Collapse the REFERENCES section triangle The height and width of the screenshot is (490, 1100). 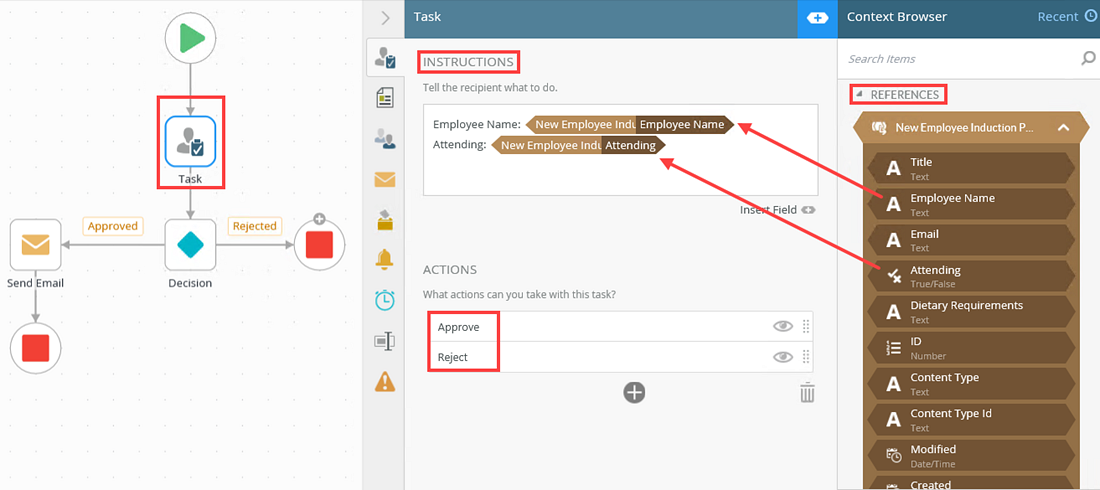(860, 93)
